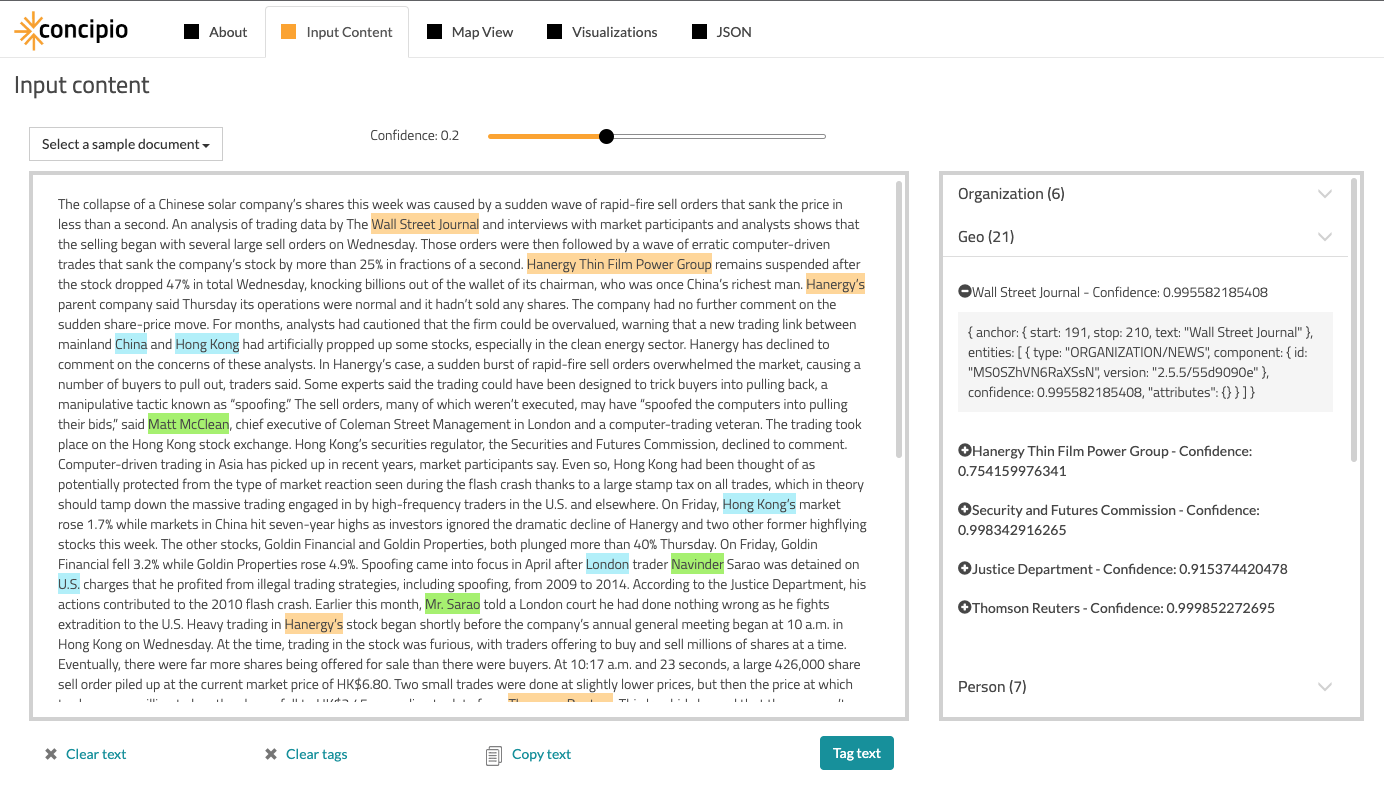
Task: Click the clipboard icon beside Copy text
Action: [x=493, y=753]
